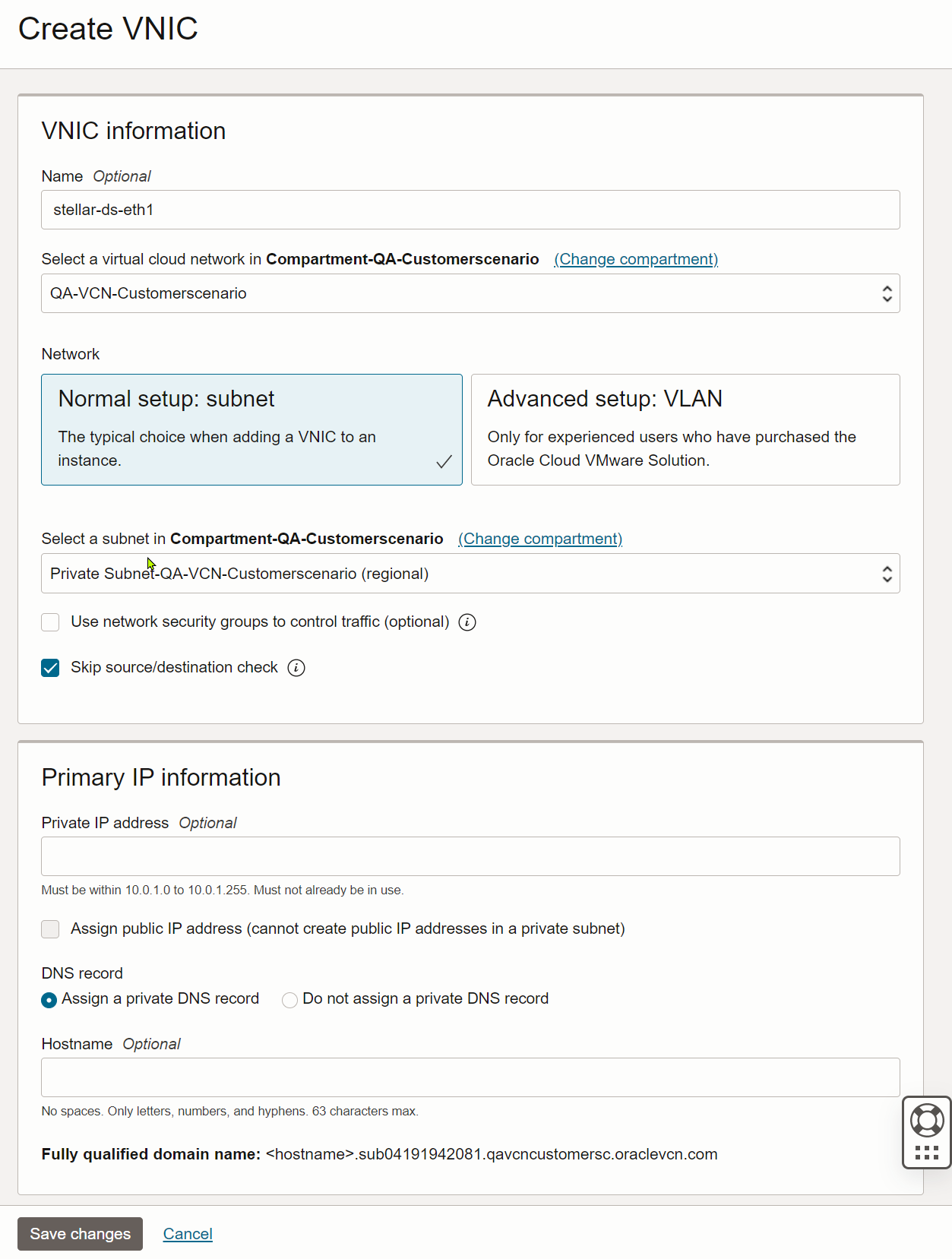Choose Do not assign a private DNS record
The width and height of the screenshot is (952, 1259).
(x=289, y=1000)
